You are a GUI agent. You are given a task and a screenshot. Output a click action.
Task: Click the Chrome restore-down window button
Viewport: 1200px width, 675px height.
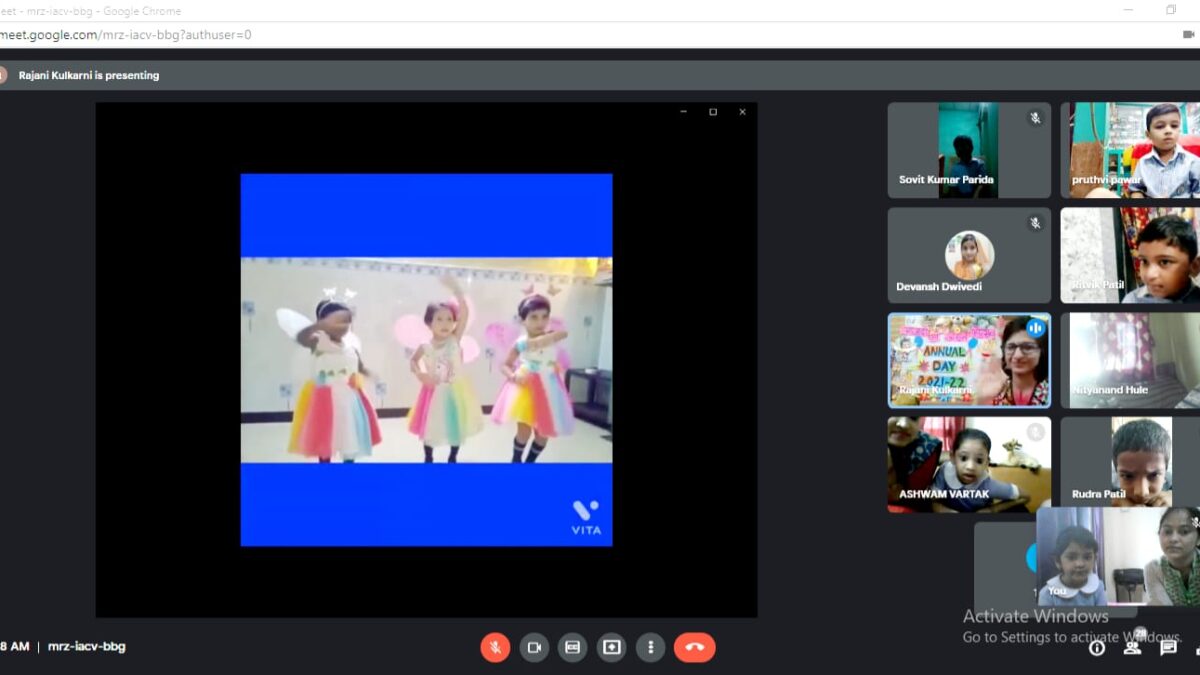click(x=1171, y=10)
